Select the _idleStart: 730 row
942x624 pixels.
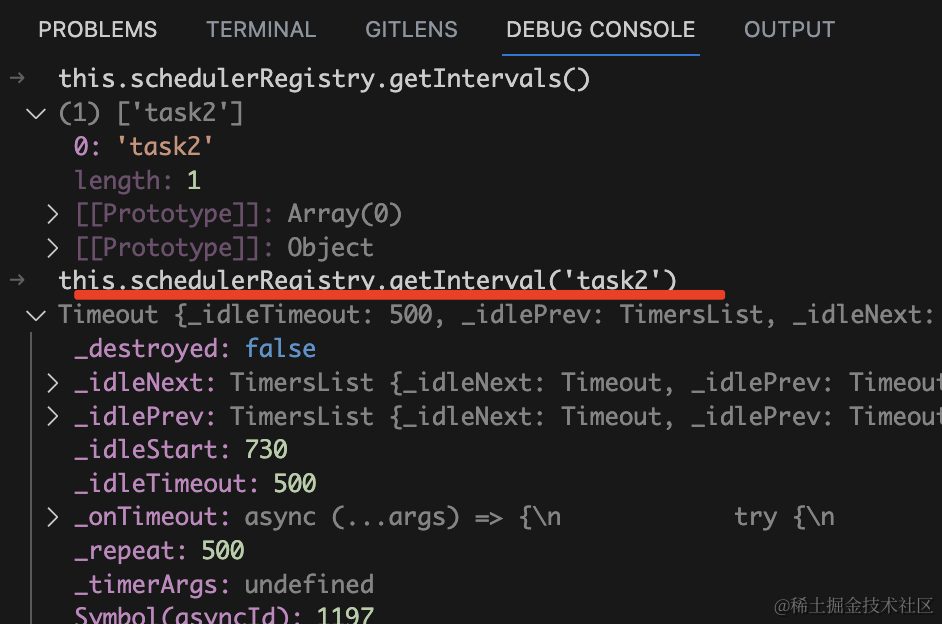(180, 450)
